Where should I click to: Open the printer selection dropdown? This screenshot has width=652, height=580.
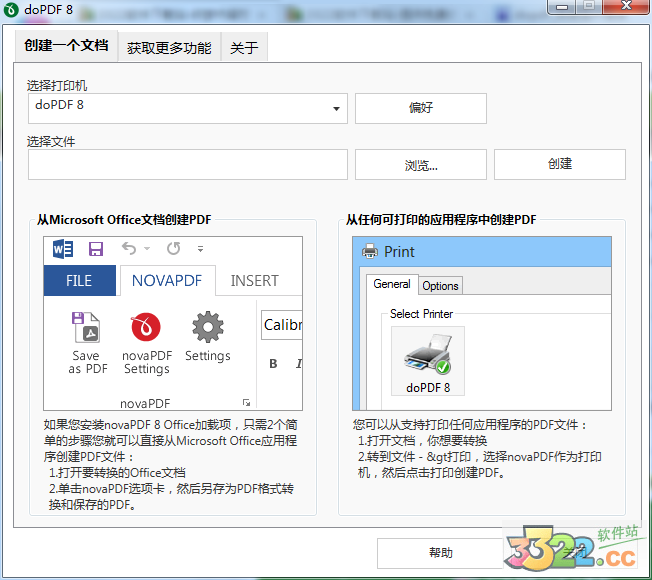pos(336,109)
